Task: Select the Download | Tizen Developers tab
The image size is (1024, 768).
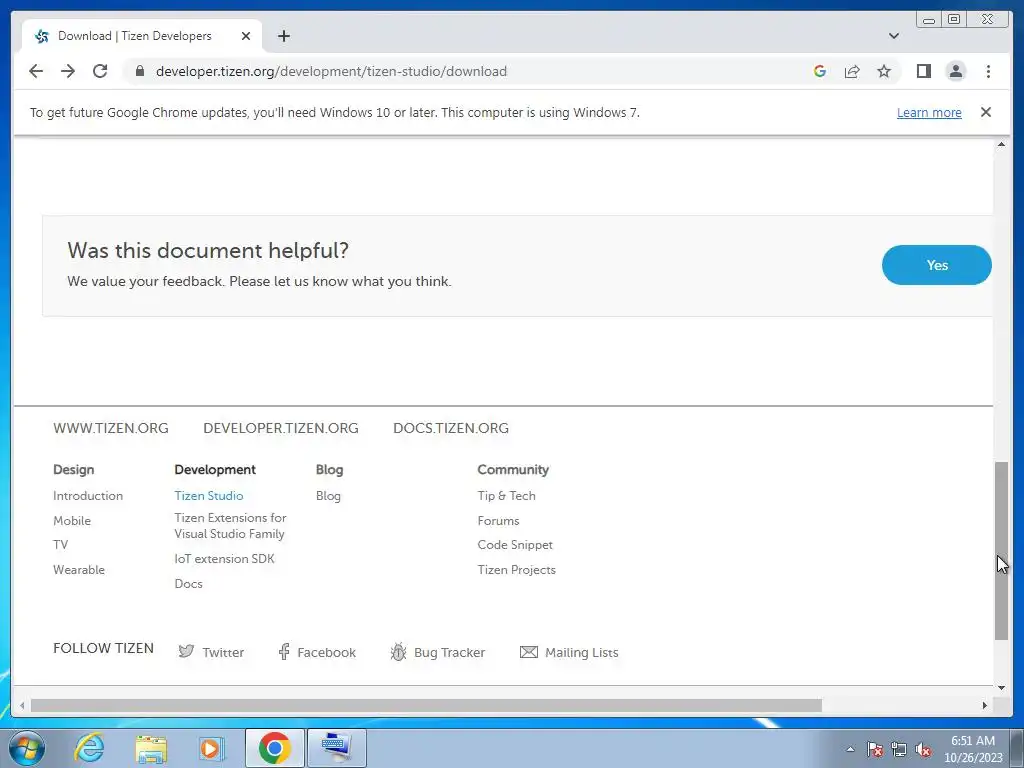Action: point(142,36)
